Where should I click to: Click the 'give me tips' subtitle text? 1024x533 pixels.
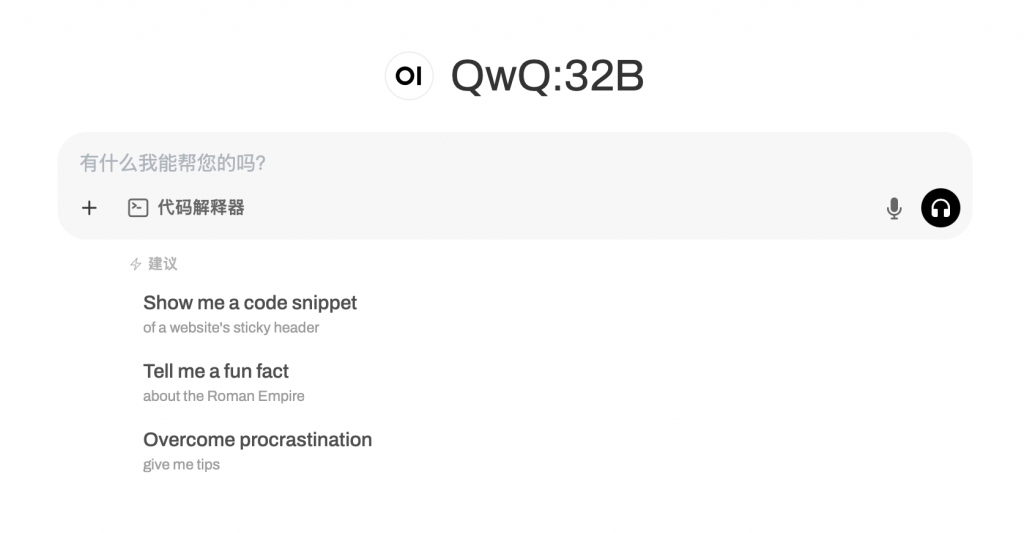pos(182,465)
